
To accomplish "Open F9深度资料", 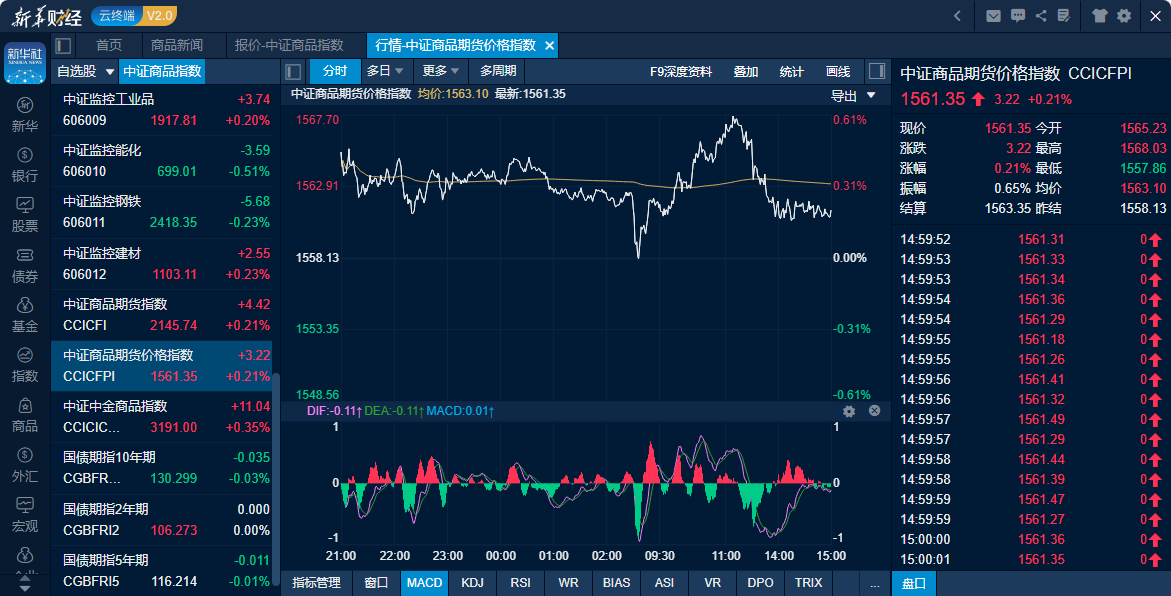I will 680,72.
